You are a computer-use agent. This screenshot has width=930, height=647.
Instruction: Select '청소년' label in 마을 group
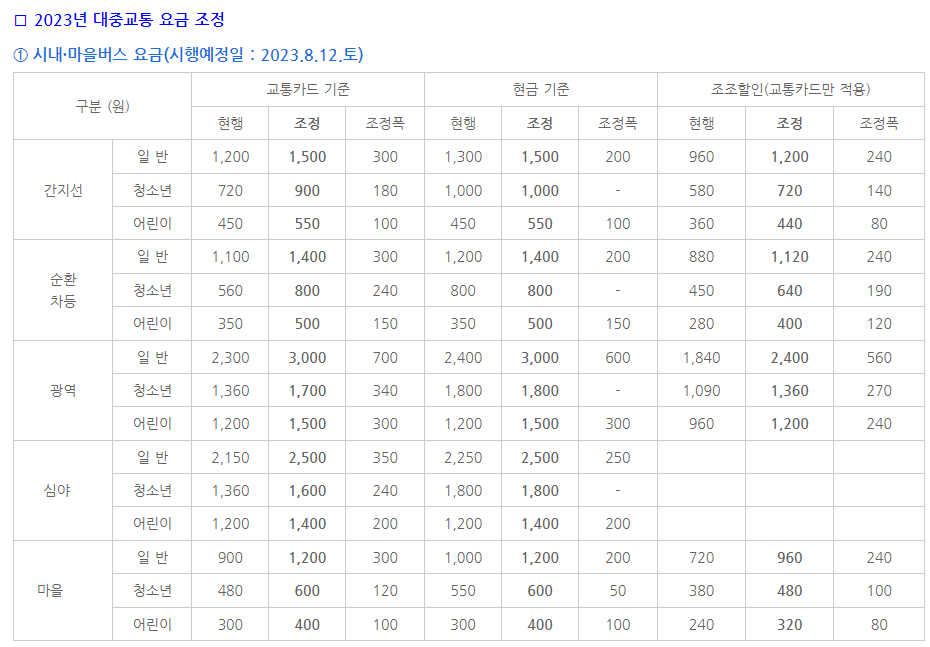pyautogui.click(x=152, y=591)
